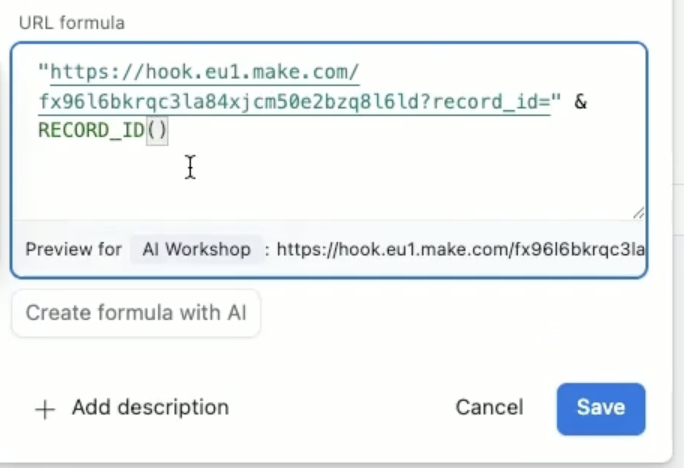Open Create formula with AI
684x468 pixels.
coord(136,313)
